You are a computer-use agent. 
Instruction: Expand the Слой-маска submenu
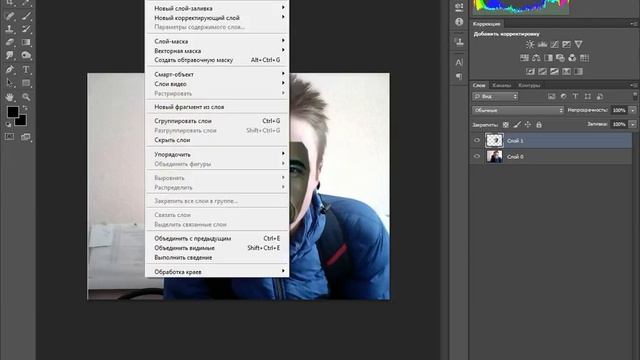click(217, 41)
